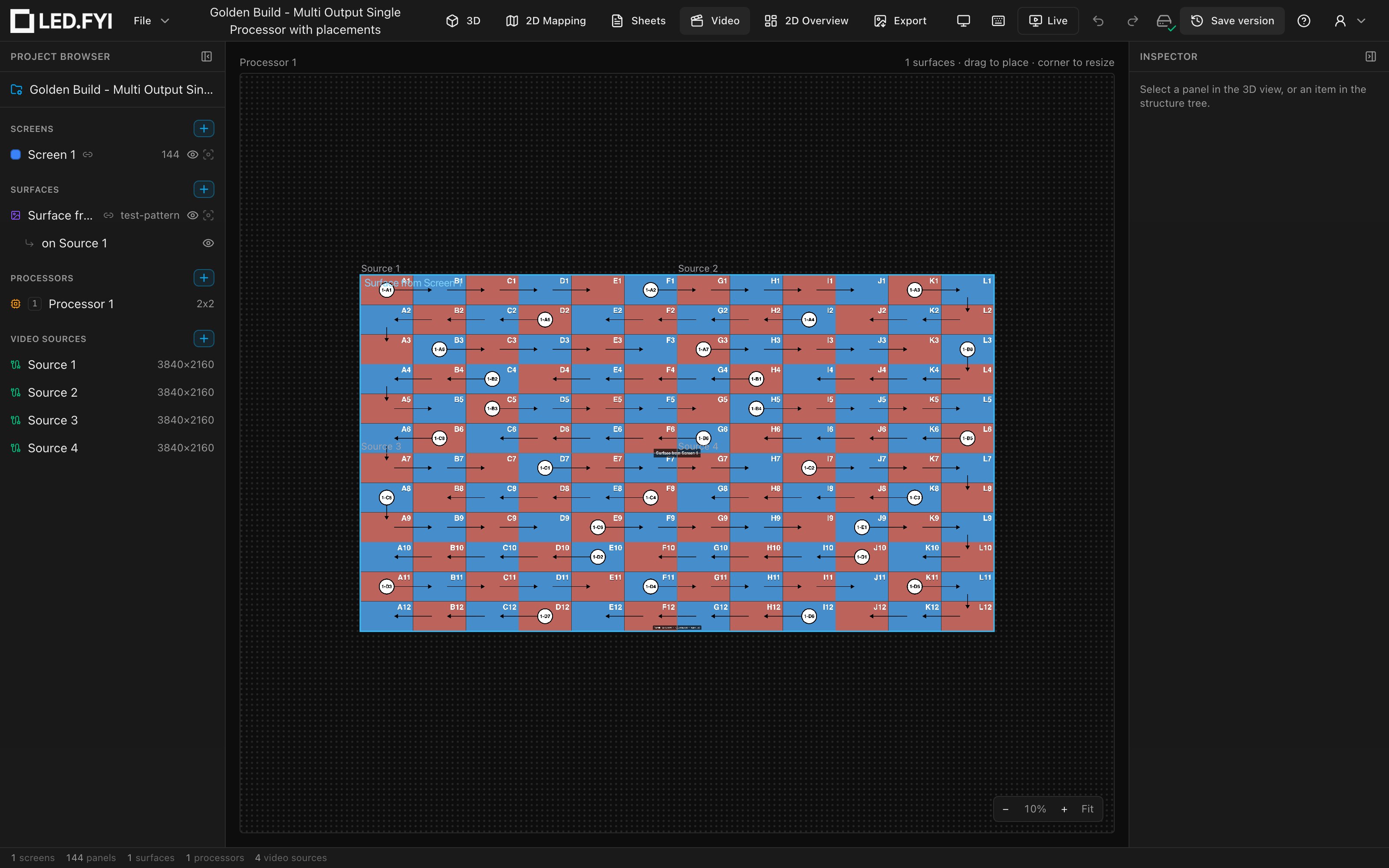Viewport: 1389px width, 868px height.
Task: Click the undo arrow
Action: [1098, 21]
